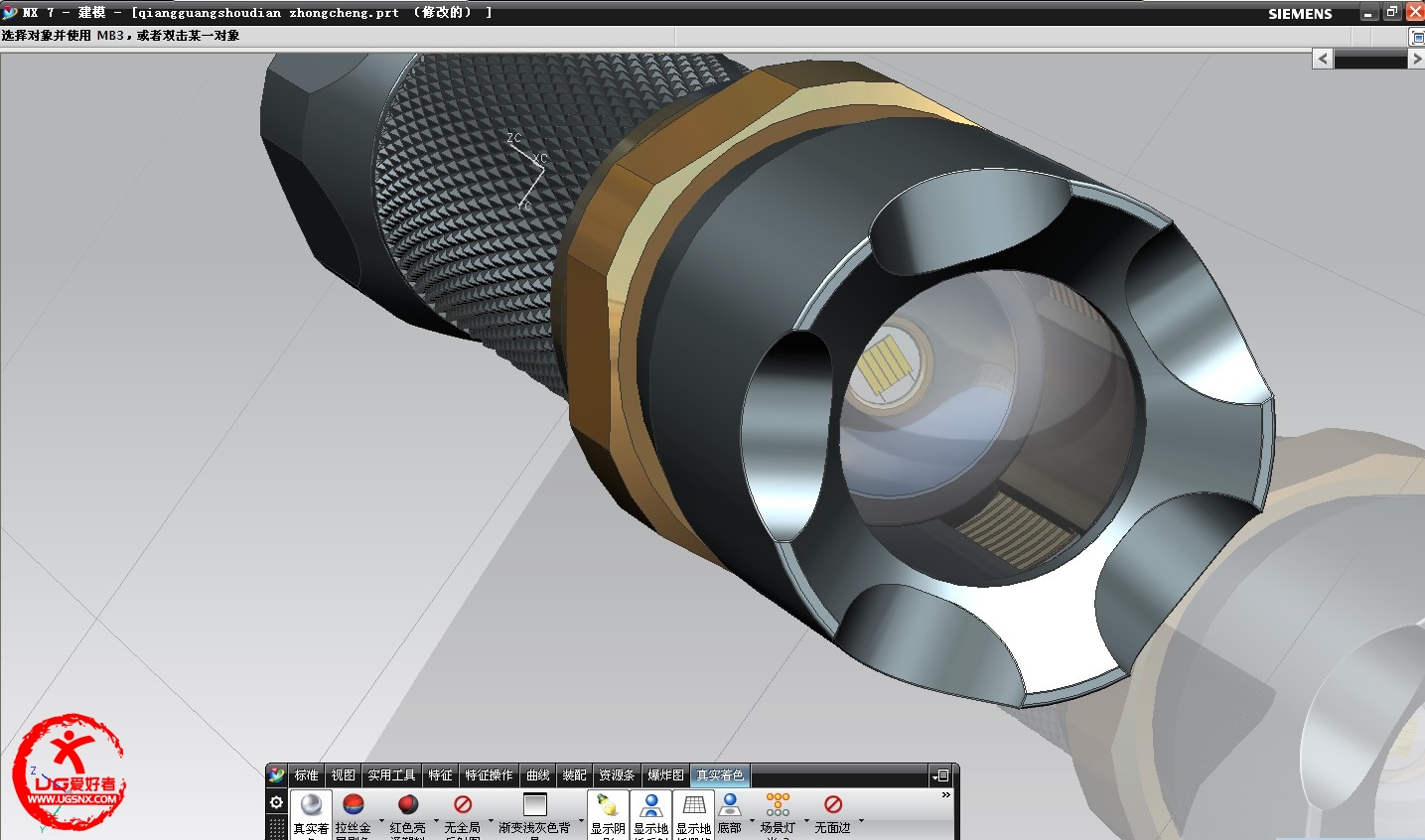The image size is (1425, 840).
Task: Open dropdown arrow next to 无全局反射图
Action: click(x=491, y=822)
